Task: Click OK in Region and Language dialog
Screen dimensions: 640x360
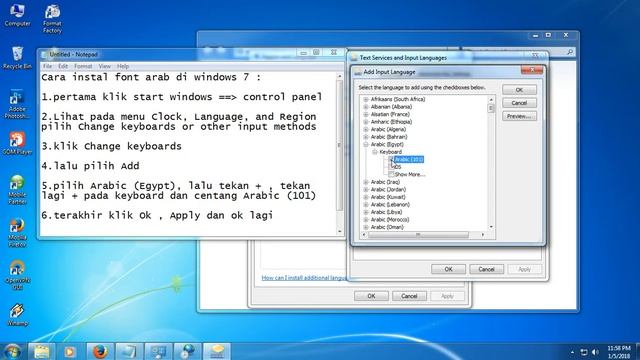Action: click(x=371, y=296)
